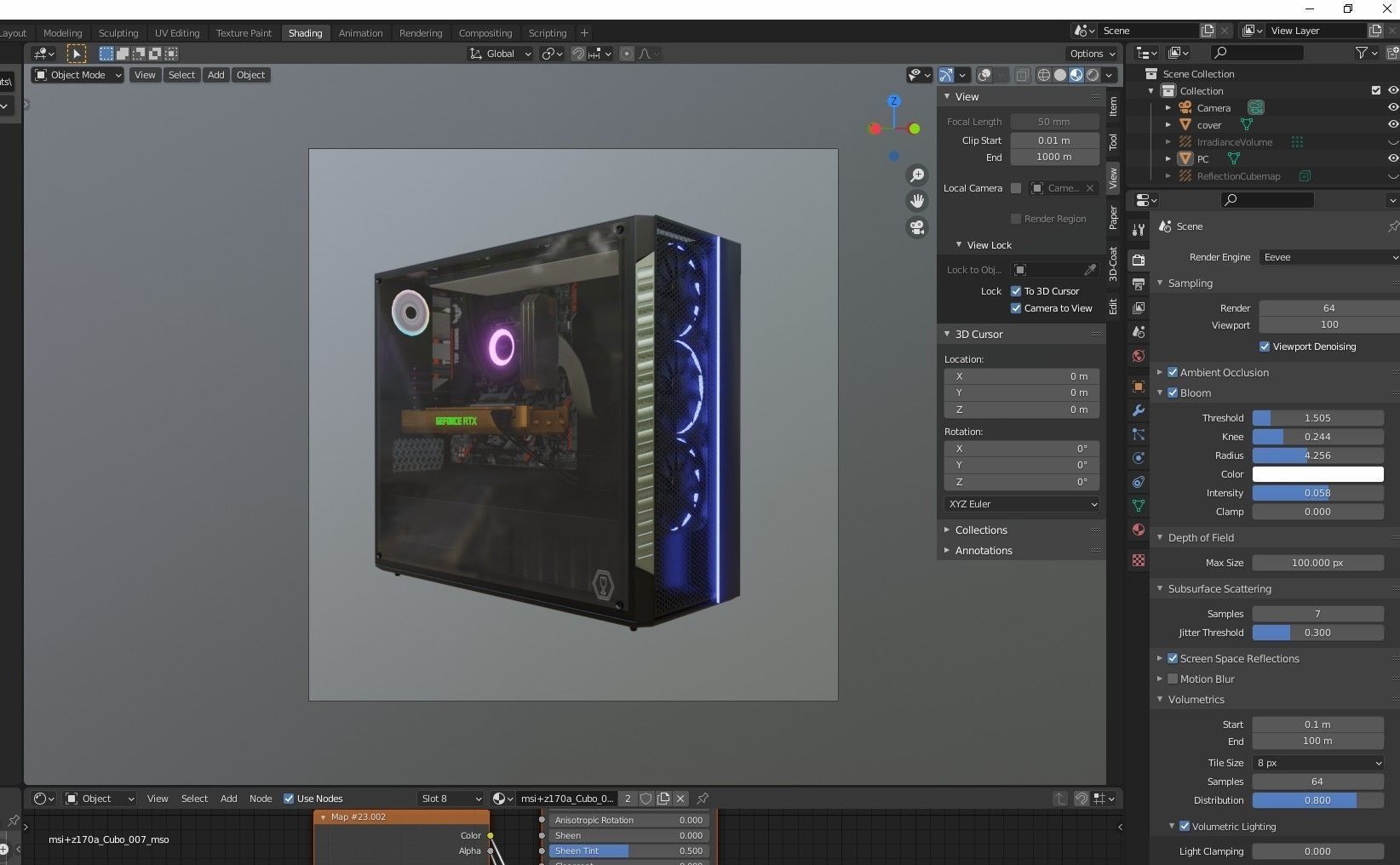Viewport: 1400px width, 865px height.
Task: Disable Ambient Occlusion checkbox
Action: (x=1173, y=372)
